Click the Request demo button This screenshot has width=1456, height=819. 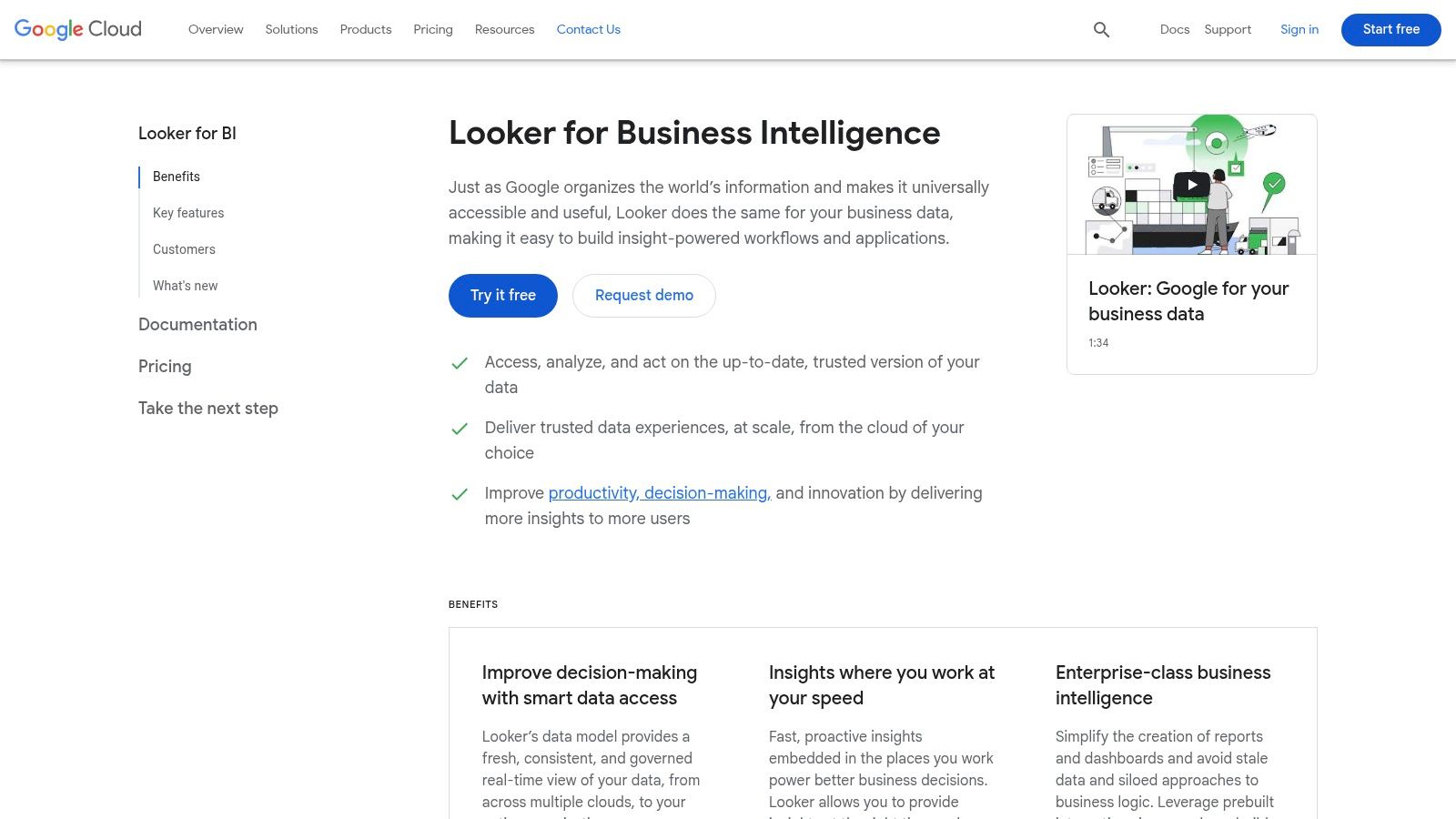tap(644, 296)
